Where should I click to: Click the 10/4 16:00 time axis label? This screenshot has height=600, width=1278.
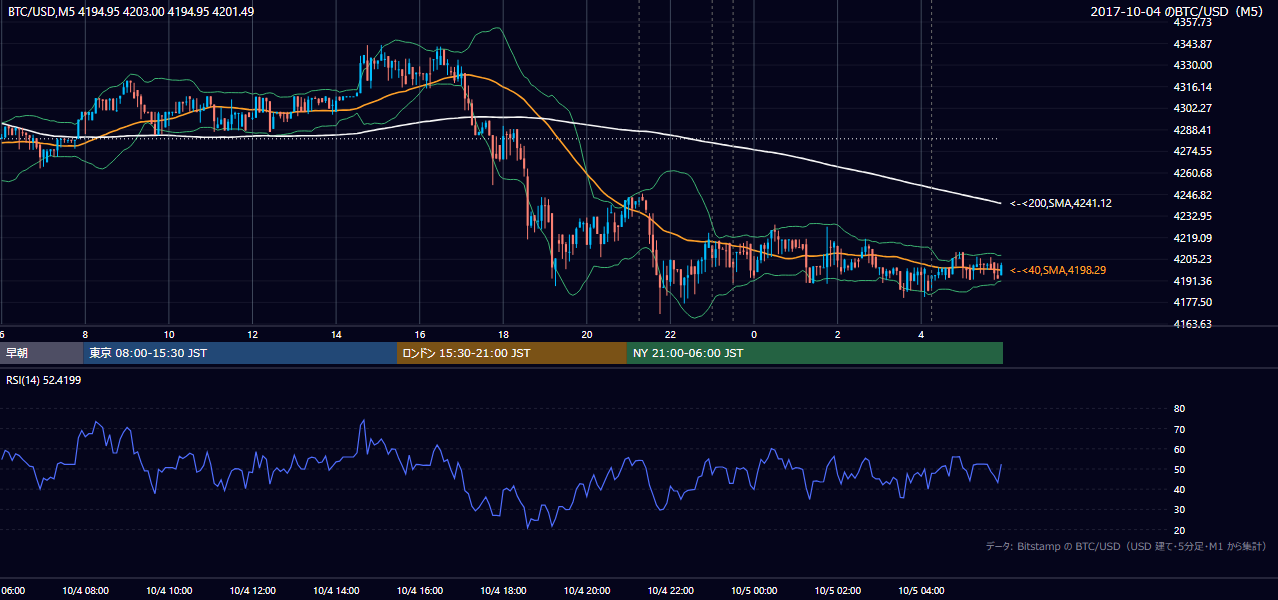pos(420,590)
